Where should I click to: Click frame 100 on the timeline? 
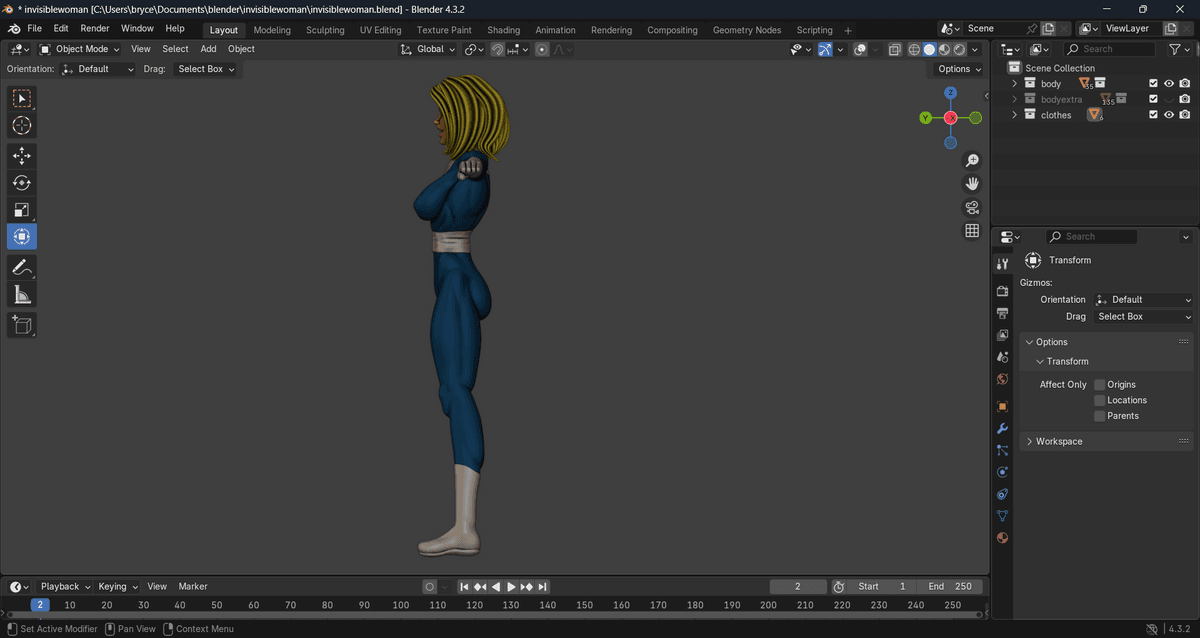401,605
